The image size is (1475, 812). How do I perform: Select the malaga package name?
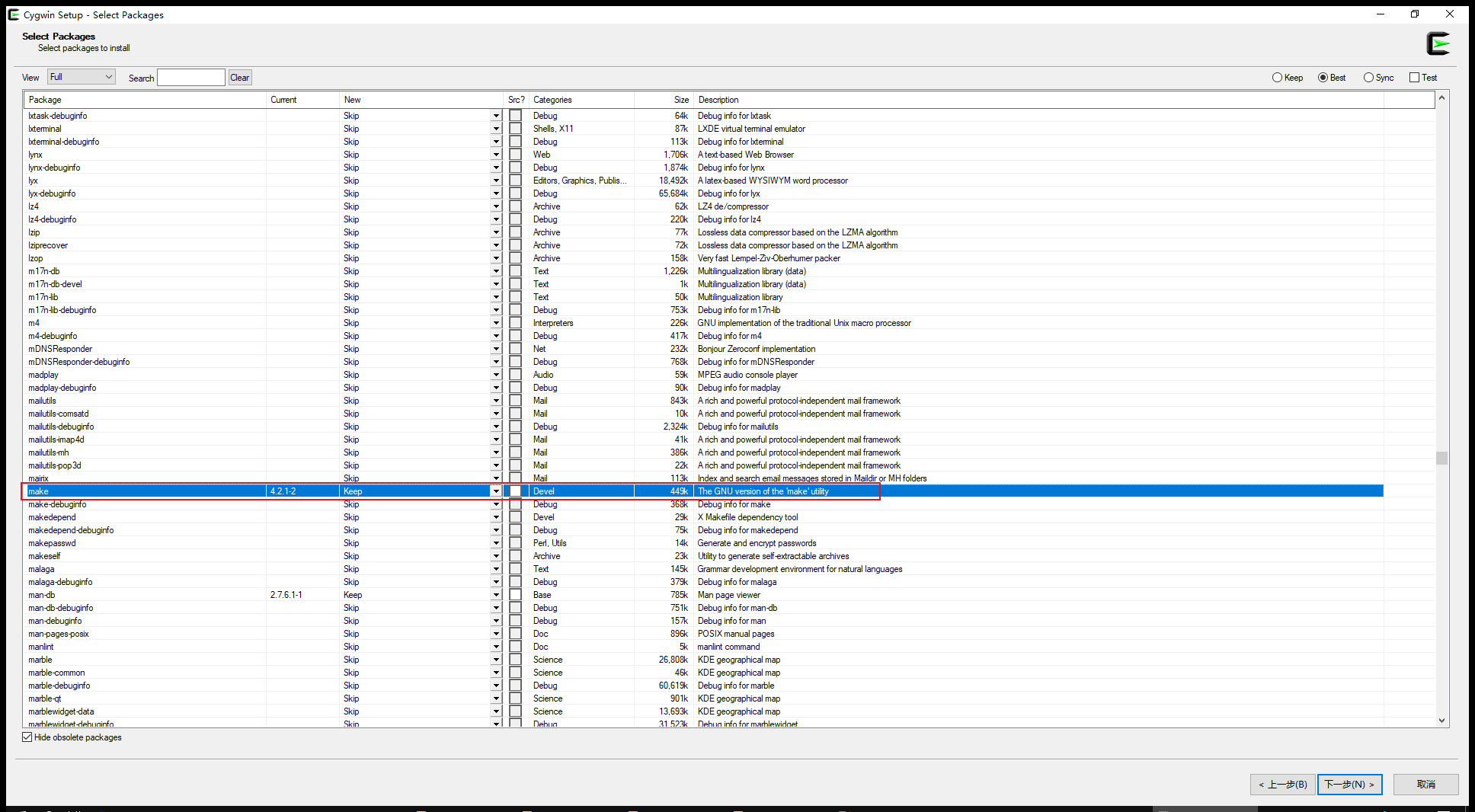41,569
